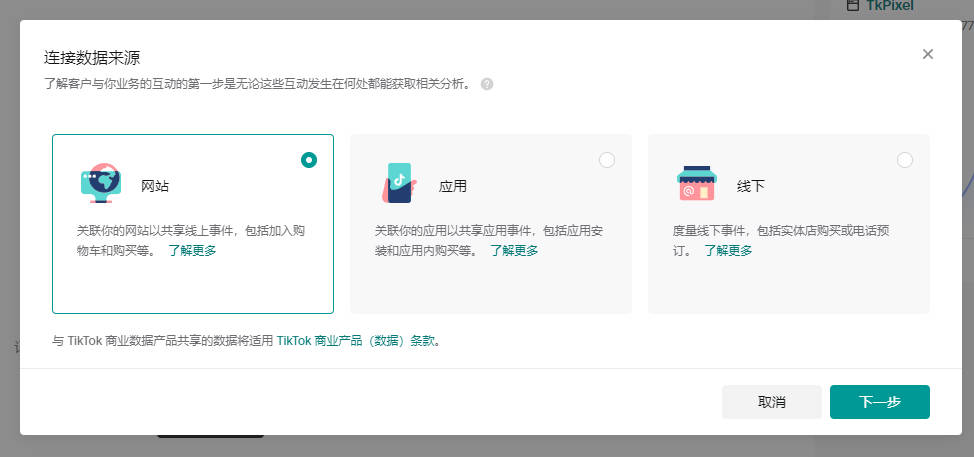Click the 线下 card description text

pos(780,230)
